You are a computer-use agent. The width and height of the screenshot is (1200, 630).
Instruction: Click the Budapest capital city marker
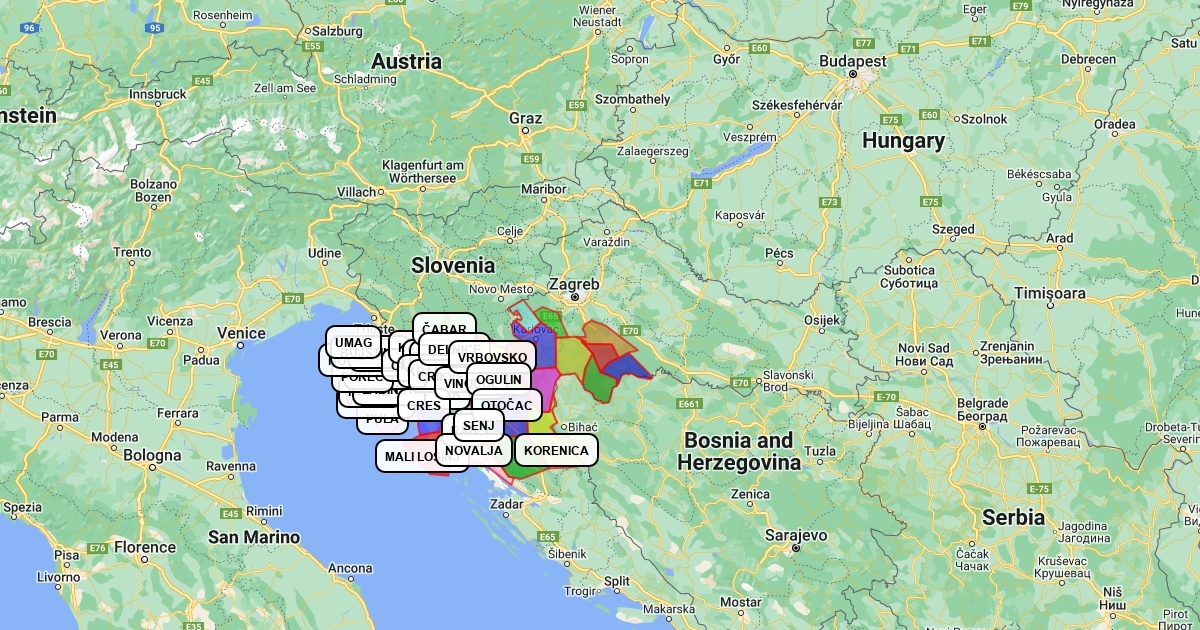[x=853, y=74]
